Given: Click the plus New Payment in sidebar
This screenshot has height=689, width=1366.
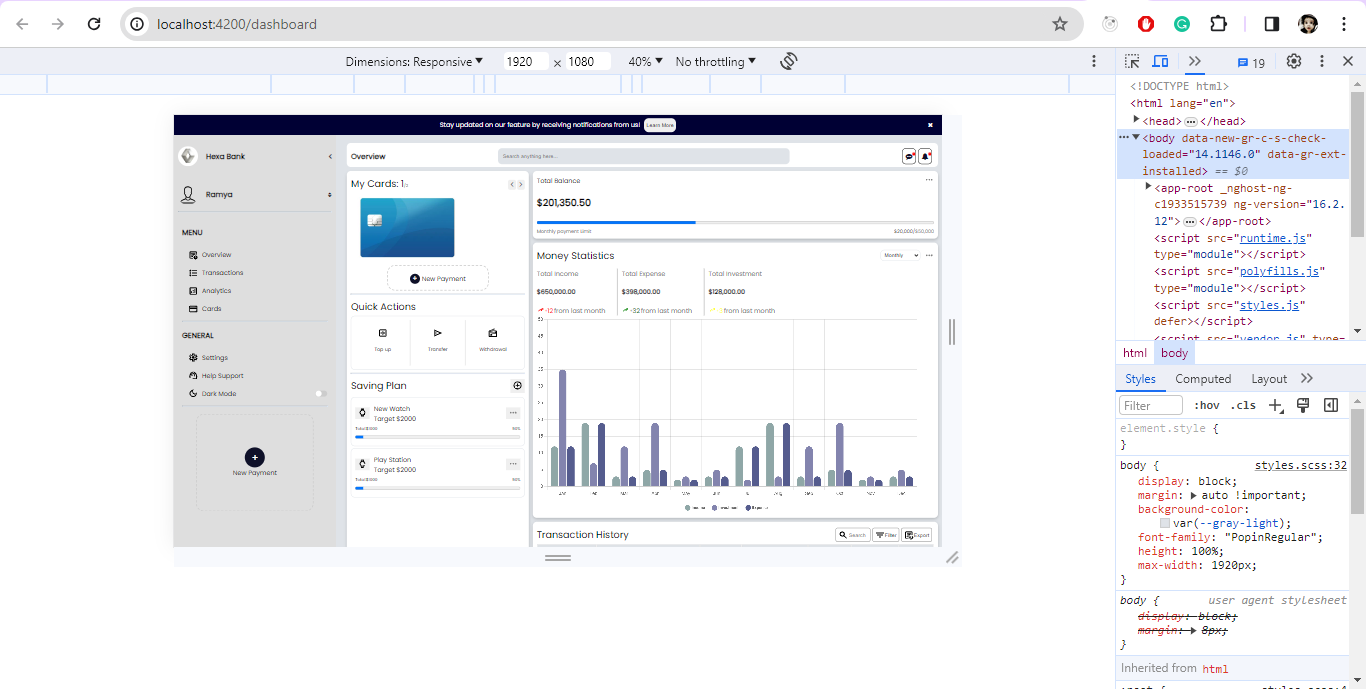Looking at the screenshot, I should click(255, 457).
